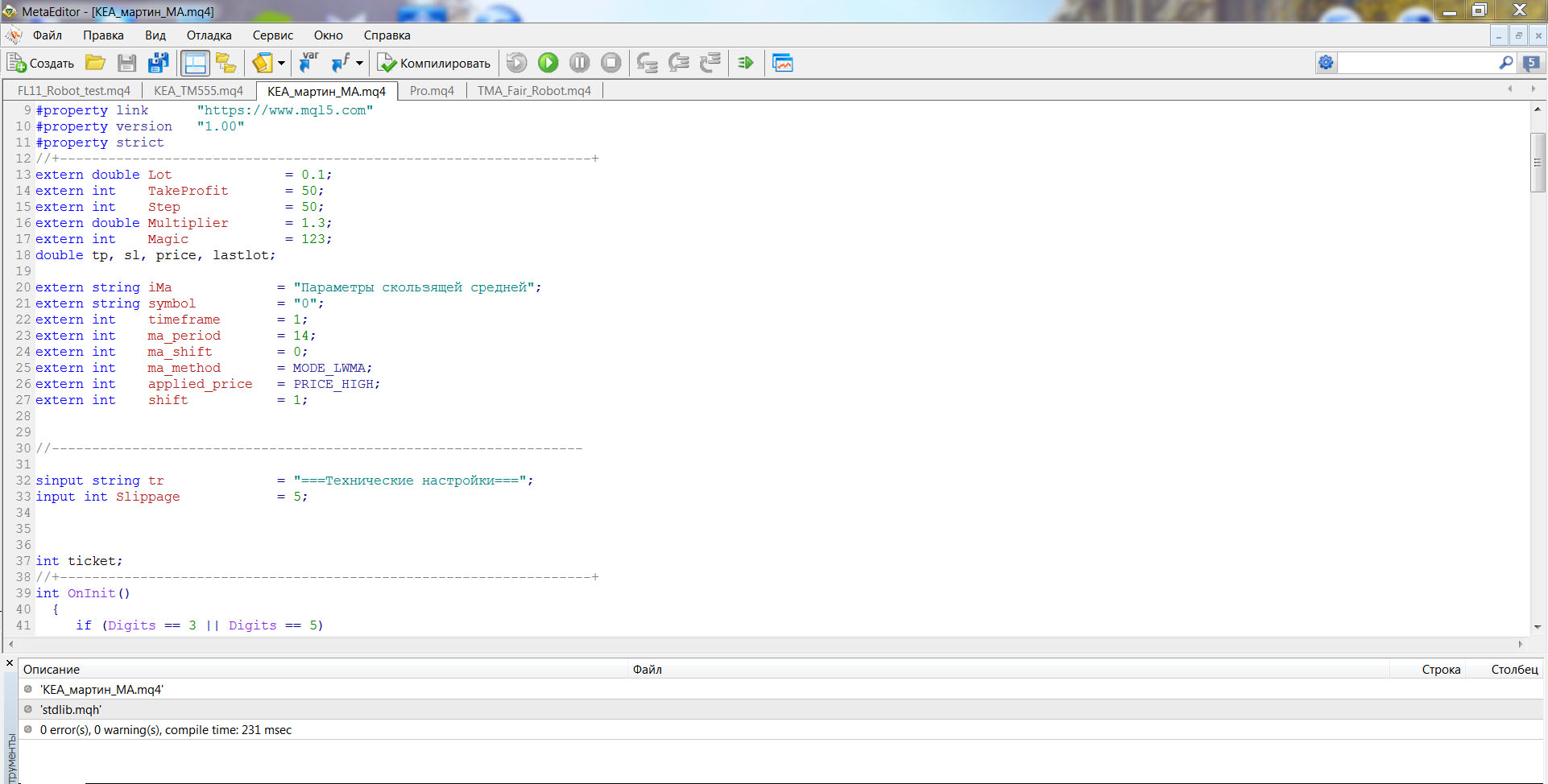Click PRICE_HIGH value on line 26
Screen dimensions: 1548x784
click(x=333, y=384)
